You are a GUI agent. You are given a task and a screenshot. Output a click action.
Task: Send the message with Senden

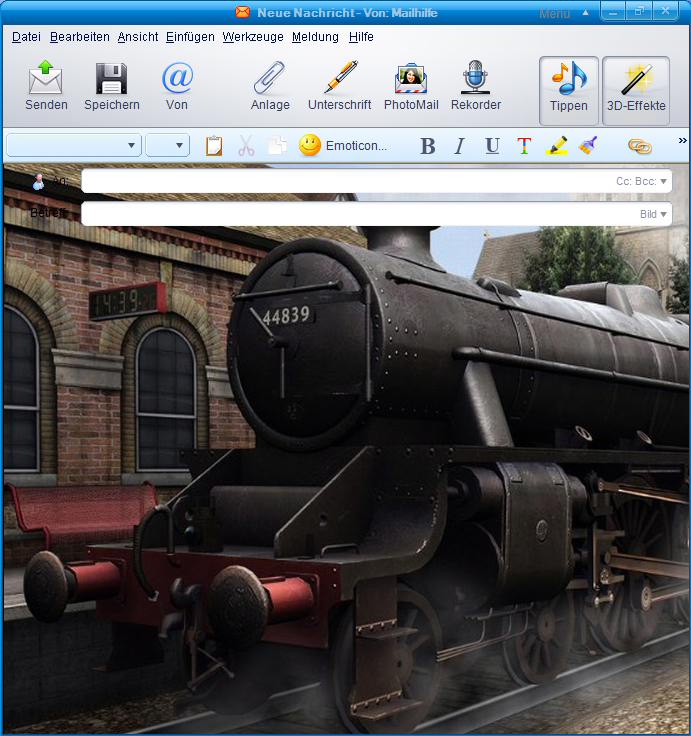tap(46, 86)
